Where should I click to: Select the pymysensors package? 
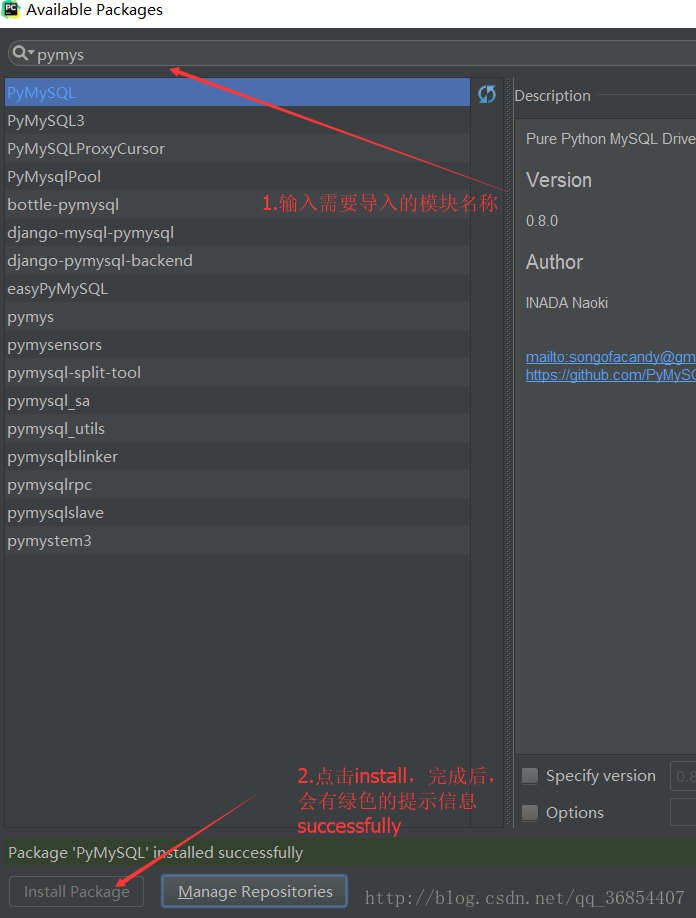point(237,345)
